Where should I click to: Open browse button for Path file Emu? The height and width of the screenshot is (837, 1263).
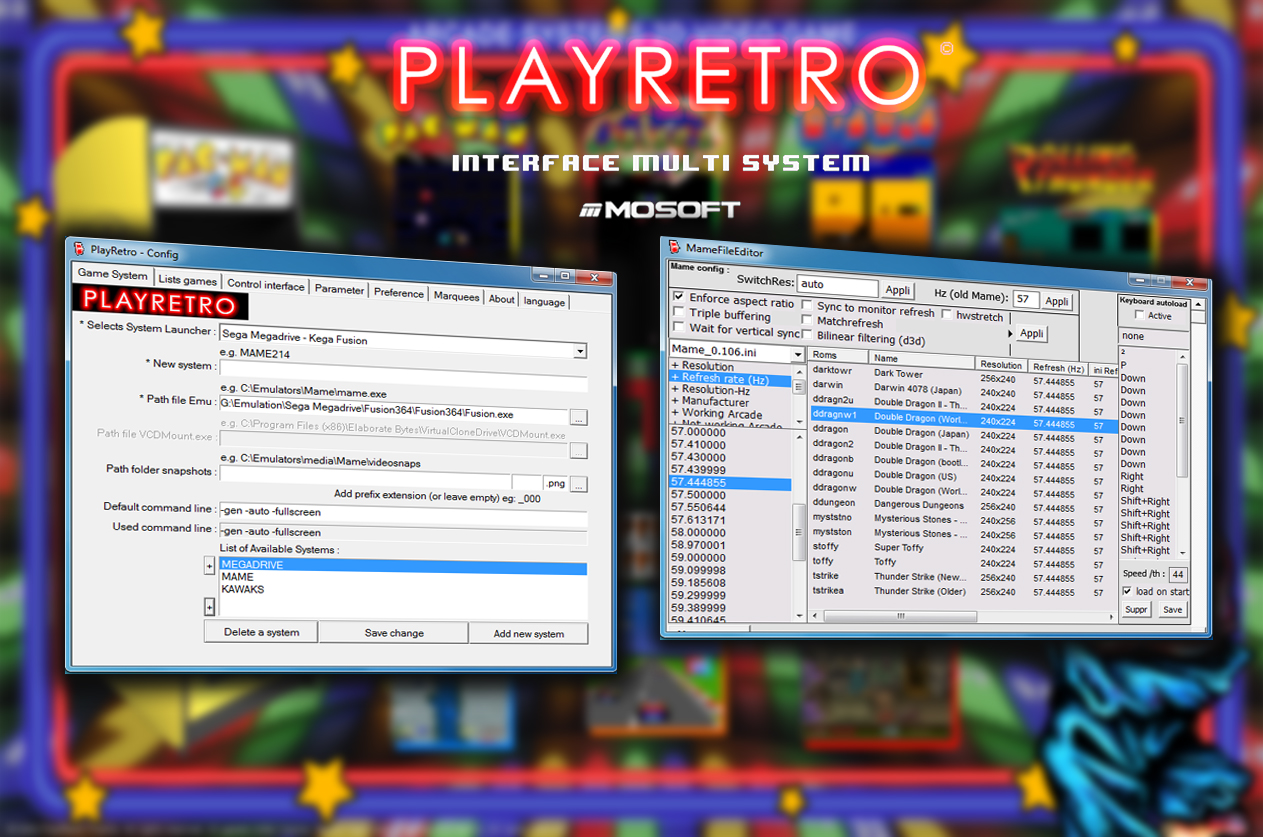[x=579, y=417]
